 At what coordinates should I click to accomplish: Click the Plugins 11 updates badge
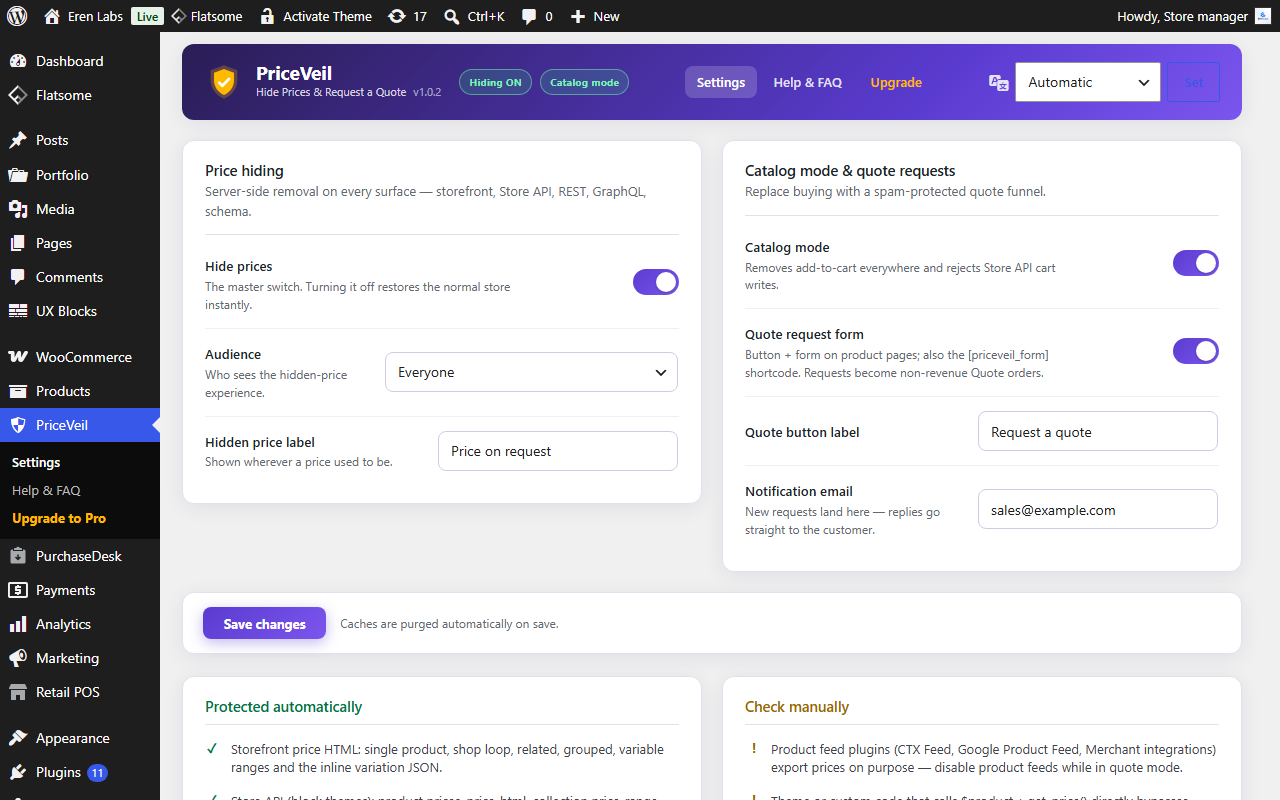point(97,772)
